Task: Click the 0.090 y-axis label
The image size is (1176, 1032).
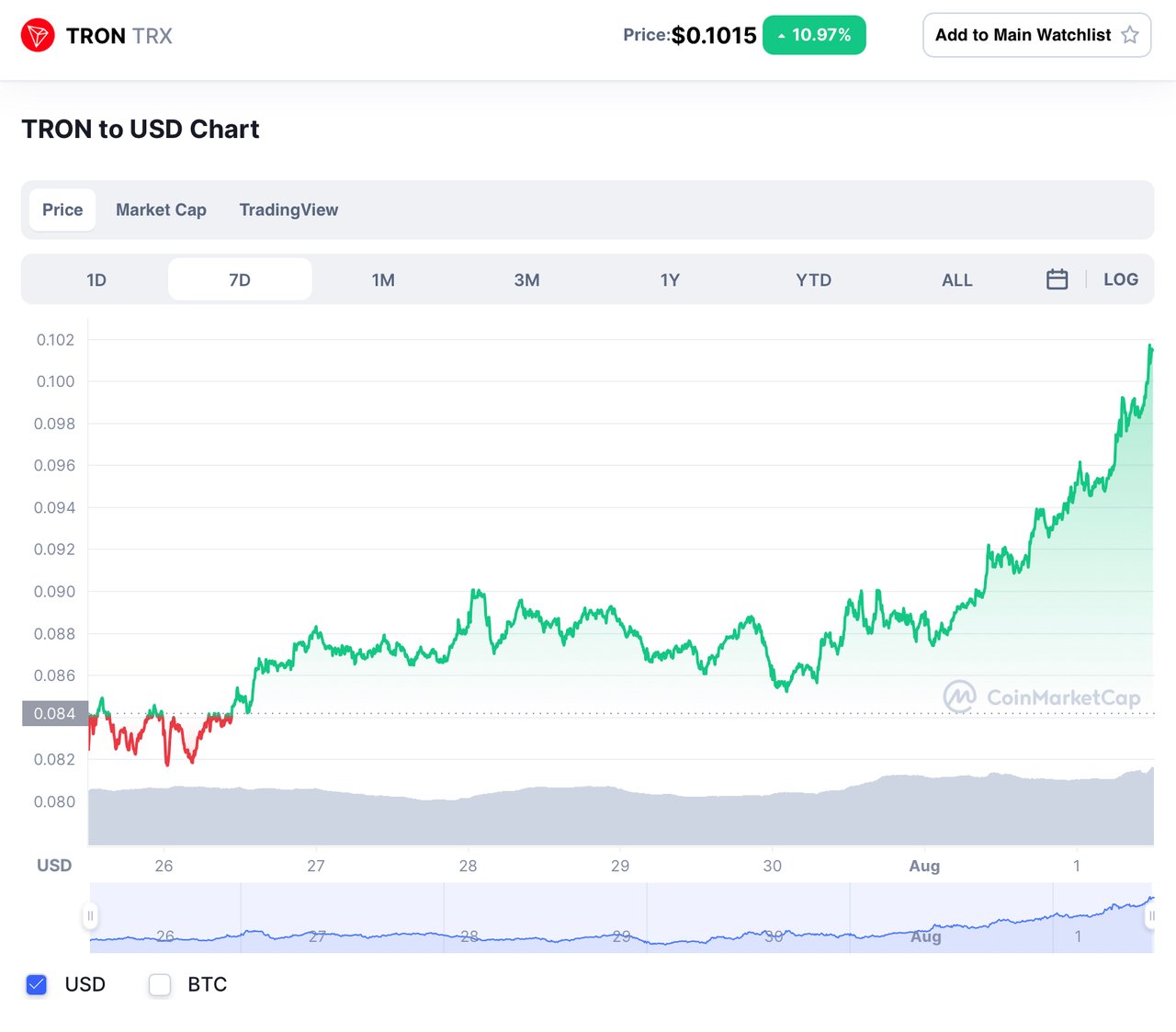Action: (55, 592)
